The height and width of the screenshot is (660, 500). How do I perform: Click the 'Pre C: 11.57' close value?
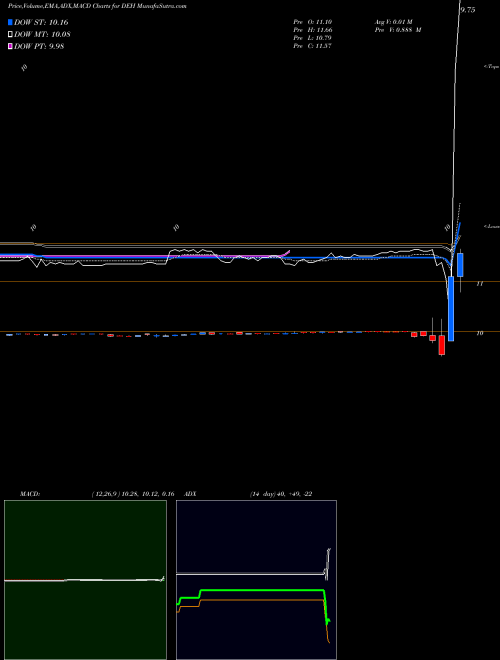tap(313, 46)
